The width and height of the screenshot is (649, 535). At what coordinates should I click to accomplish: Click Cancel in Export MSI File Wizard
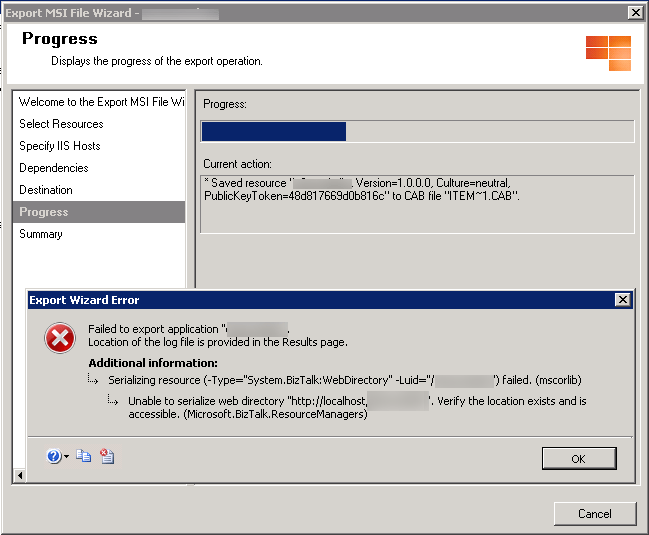tap(595, 513)
